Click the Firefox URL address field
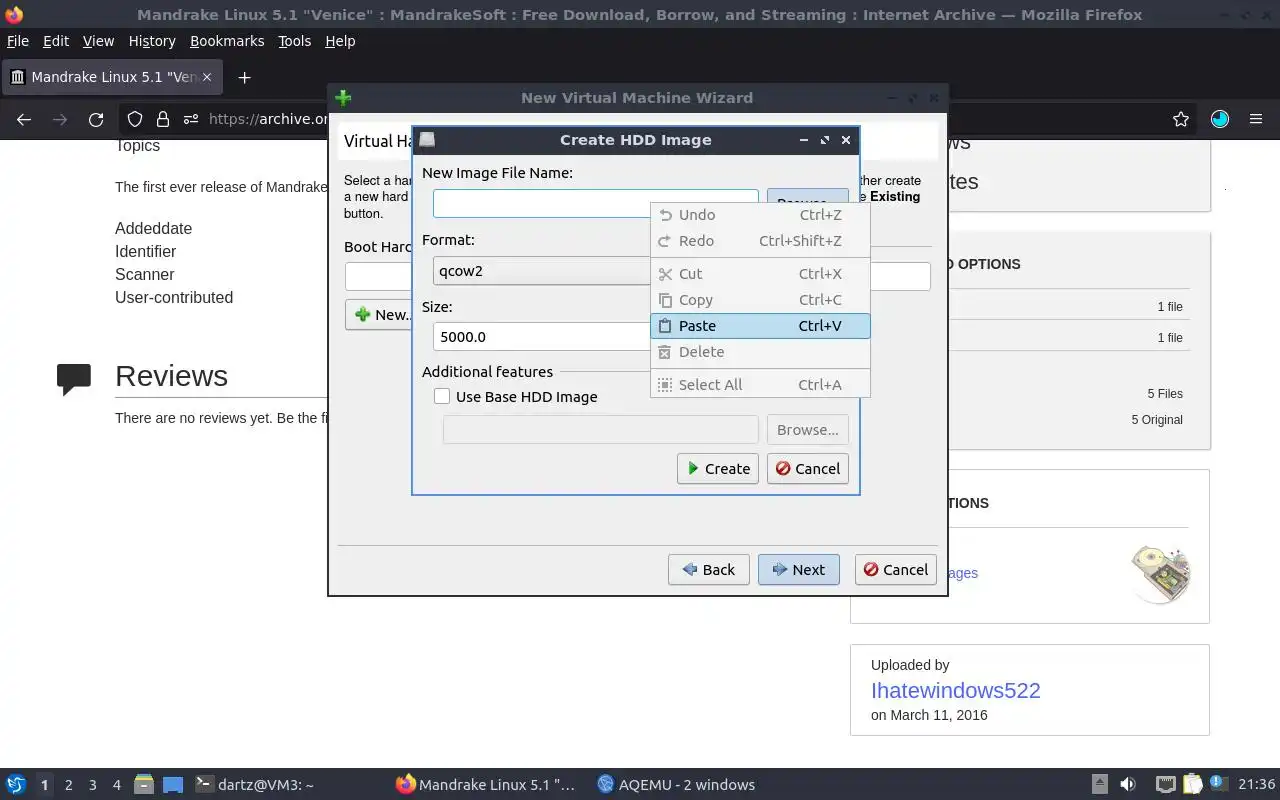Screen dimensions: 1280x800 click(268, 119)
